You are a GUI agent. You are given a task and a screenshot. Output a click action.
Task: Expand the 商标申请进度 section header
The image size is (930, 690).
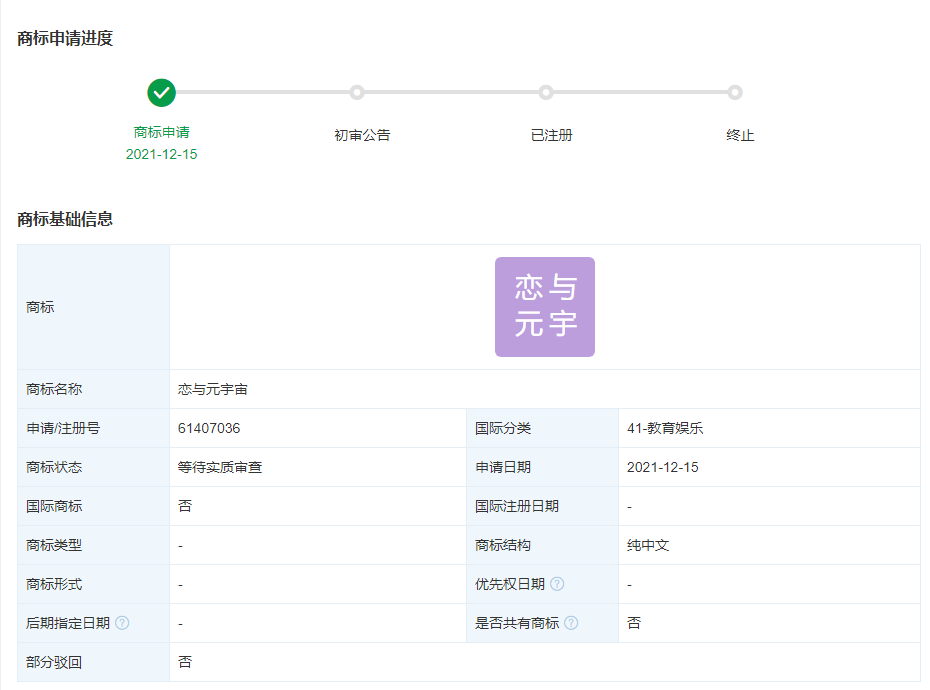click(x=62, y=42)
